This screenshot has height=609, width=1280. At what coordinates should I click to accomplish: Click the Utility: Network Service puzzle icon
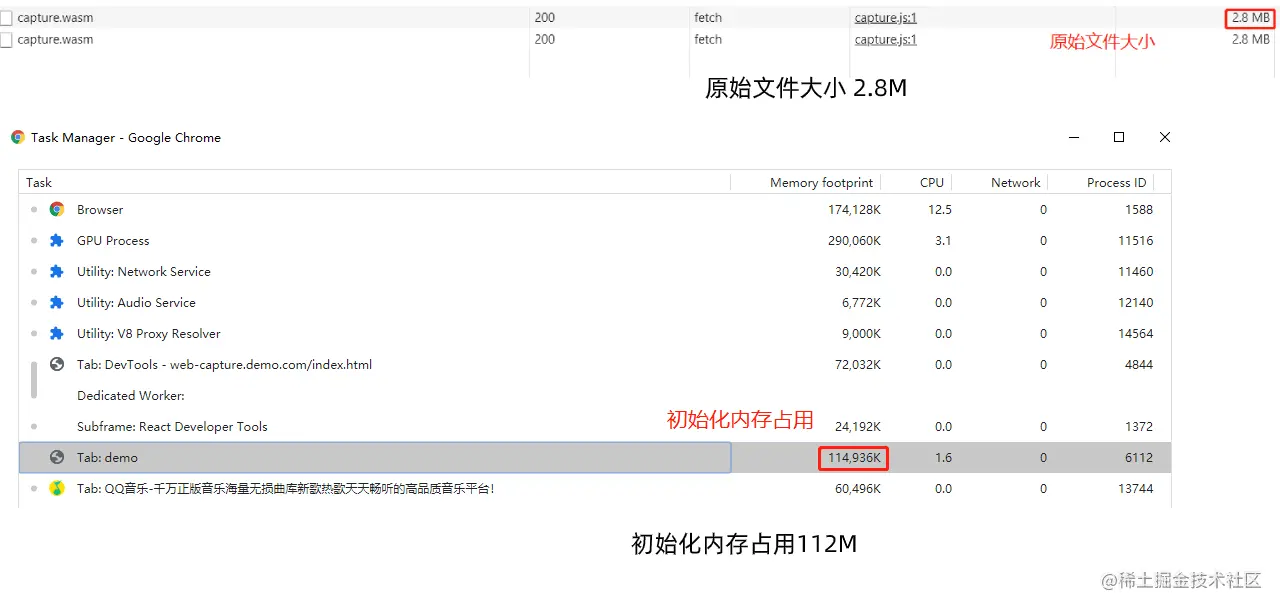[58, 271]
